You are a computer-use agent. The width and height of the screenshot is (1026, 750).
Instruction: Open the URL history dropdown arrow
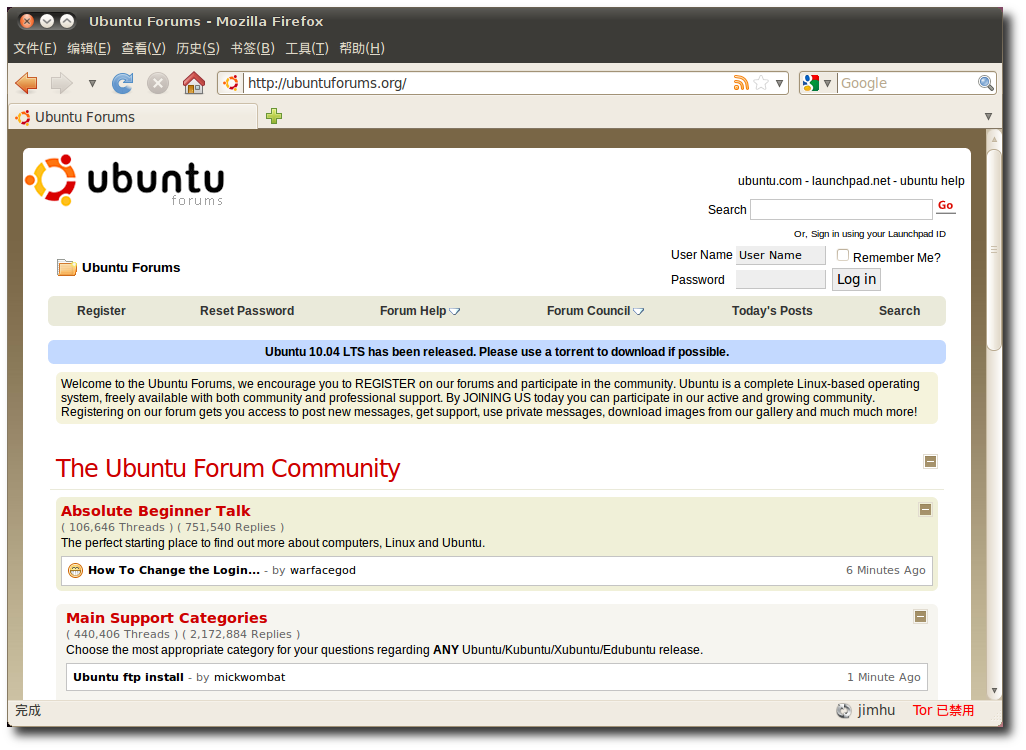[x=779, y=83]
